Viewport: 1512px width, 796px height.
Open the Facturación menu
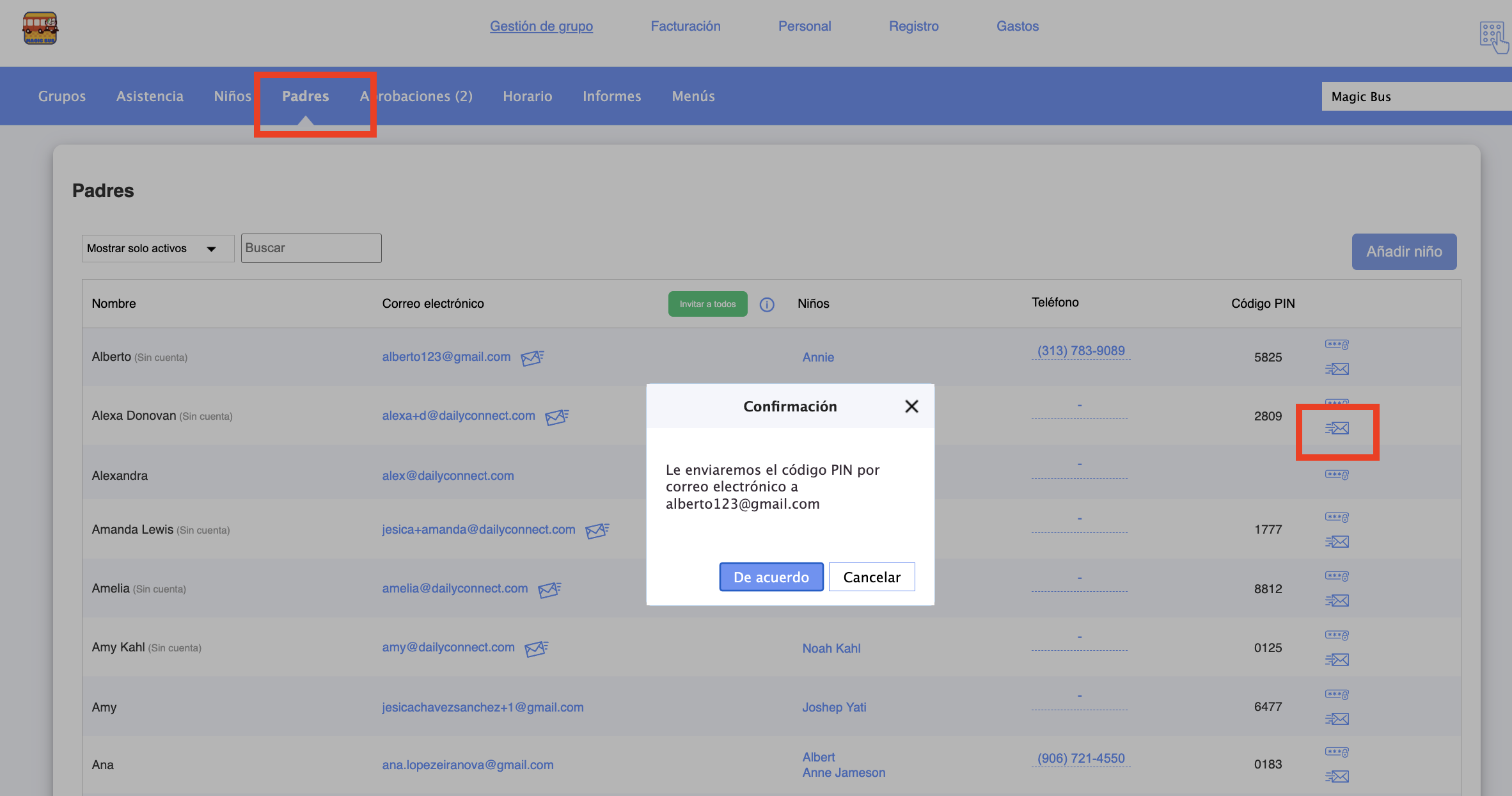685,26
